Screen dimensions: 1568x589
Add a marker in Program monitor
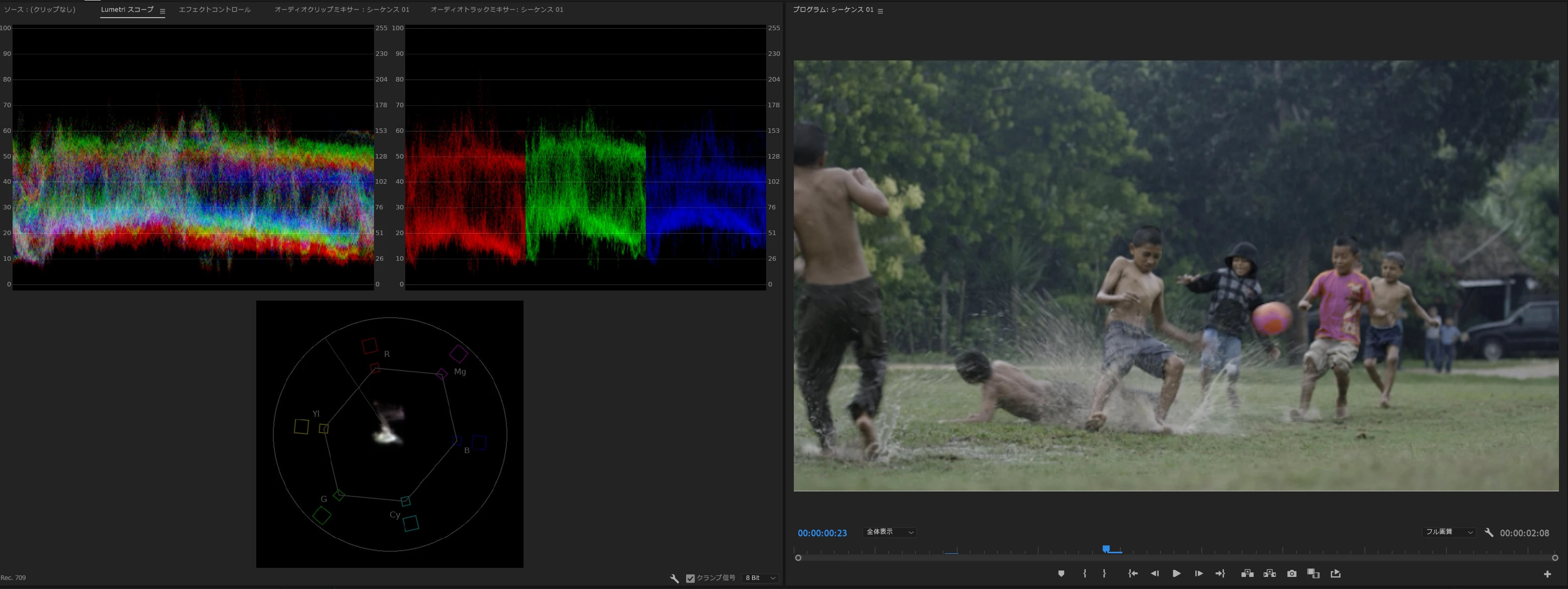1061,573
